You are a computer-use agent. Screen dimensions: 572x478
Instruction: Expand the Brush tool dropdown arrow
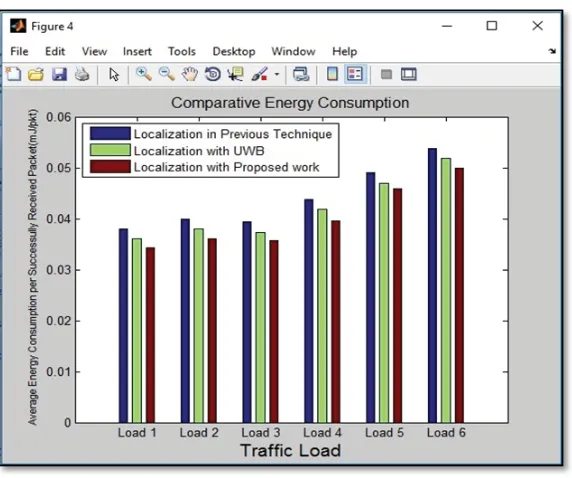[277, 74]
